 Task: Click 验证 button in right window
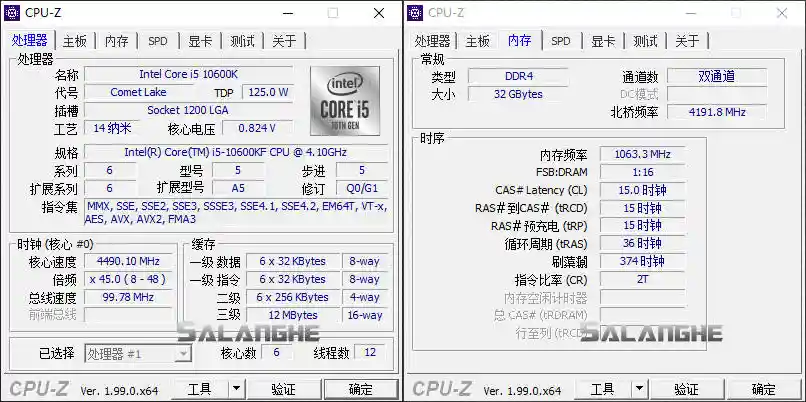(x=686, y=390)
